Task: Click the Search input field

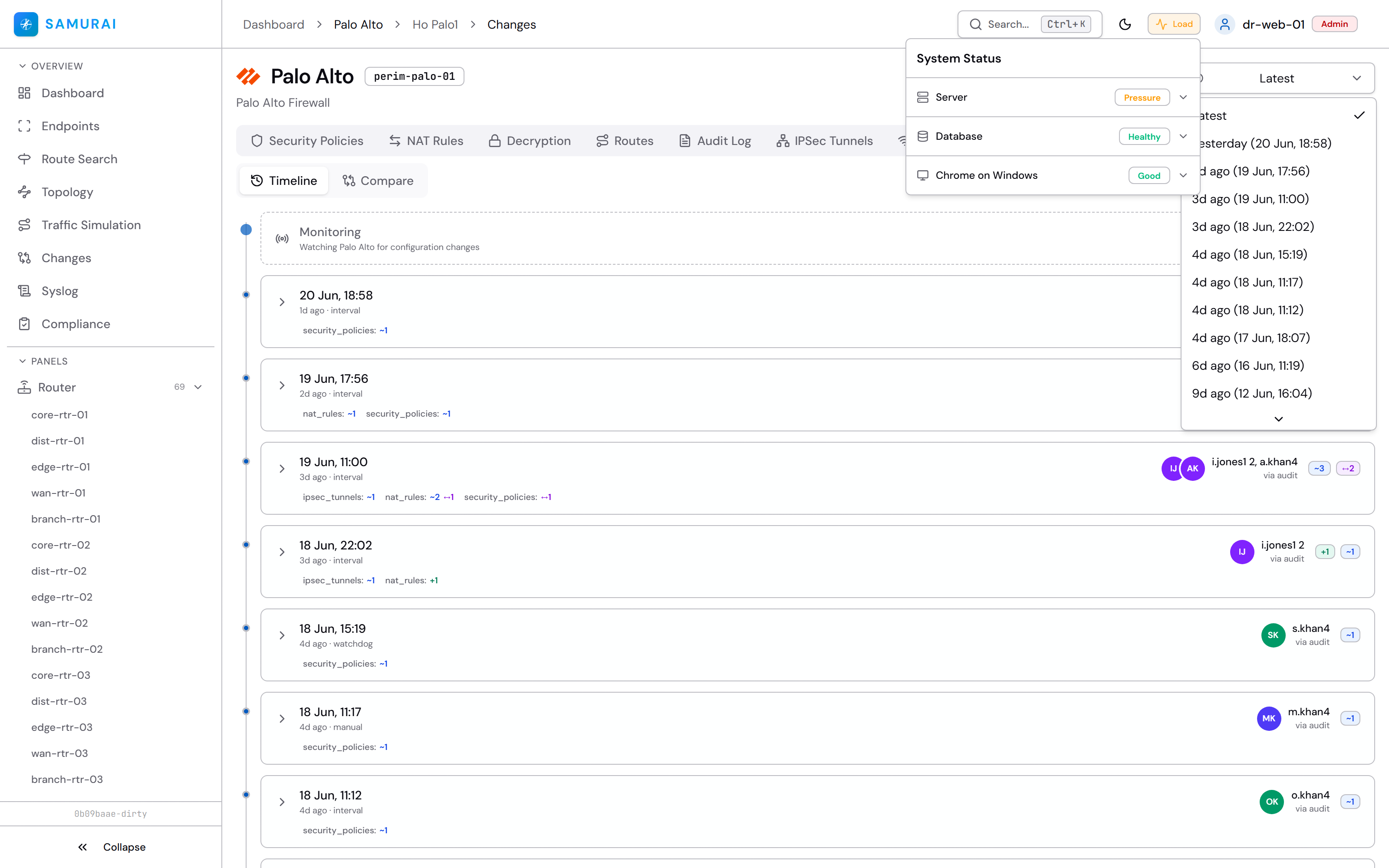Action: click(x=1030, y=24)
